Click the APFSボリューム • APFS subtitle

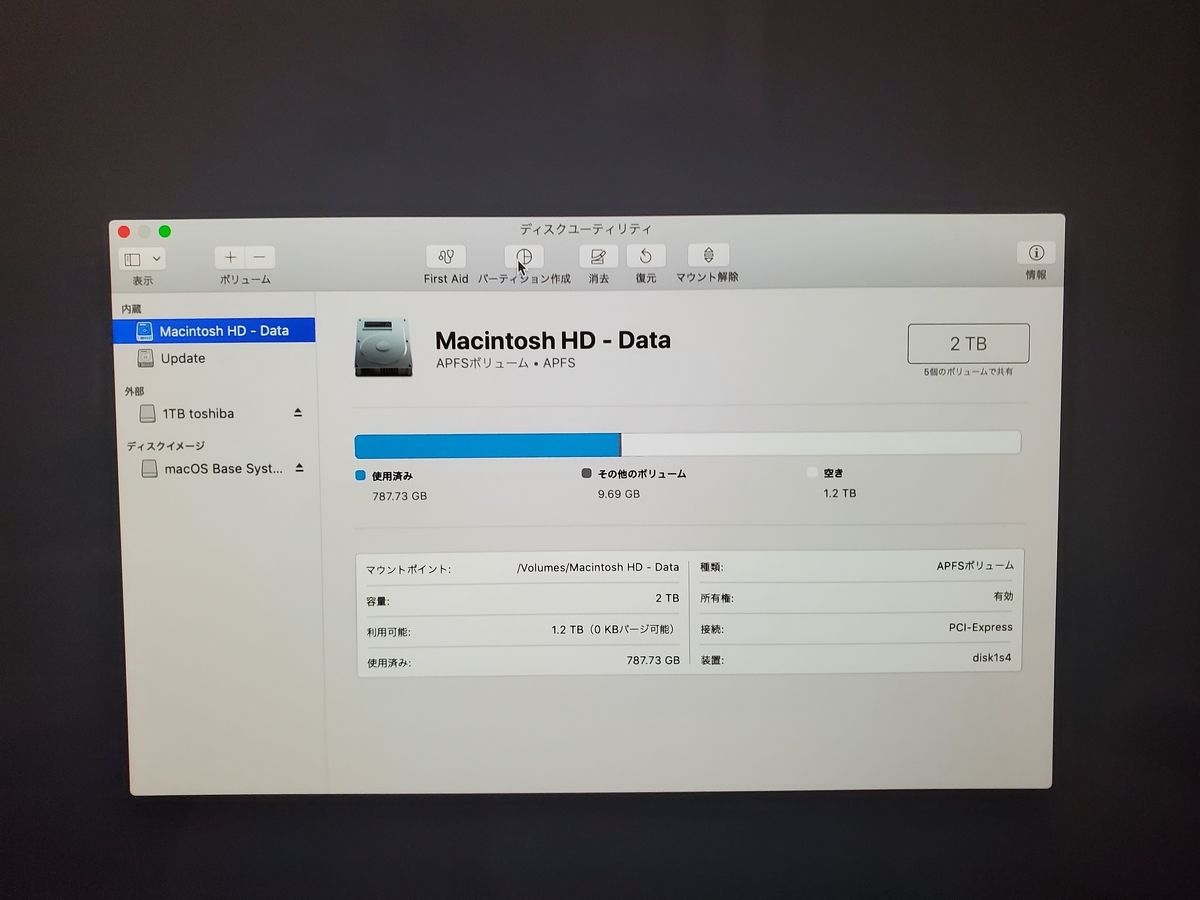(506, 363)
